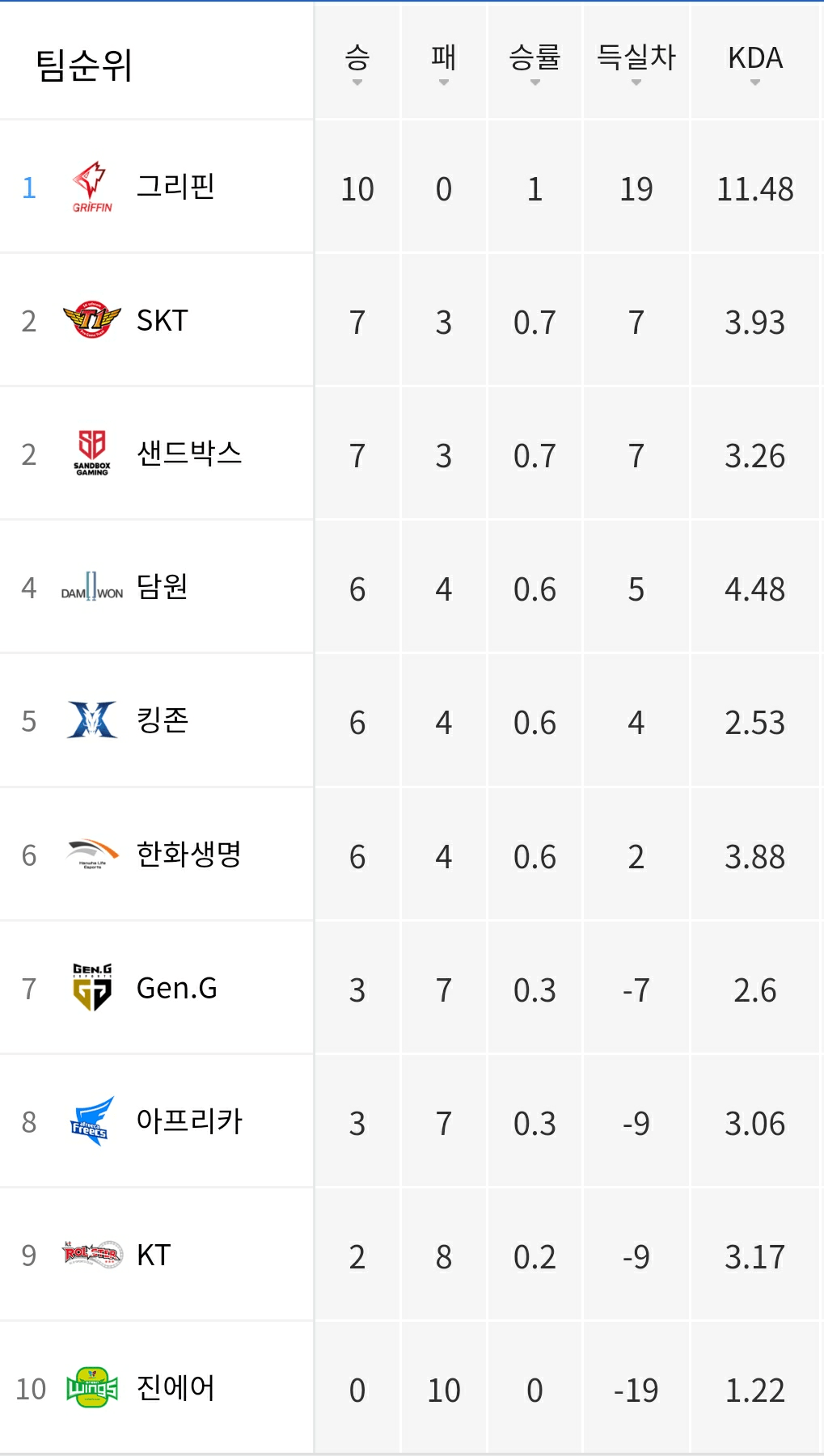
Task: Click the Afreeca Freecs logo
Action: [x=91, y=1120]
